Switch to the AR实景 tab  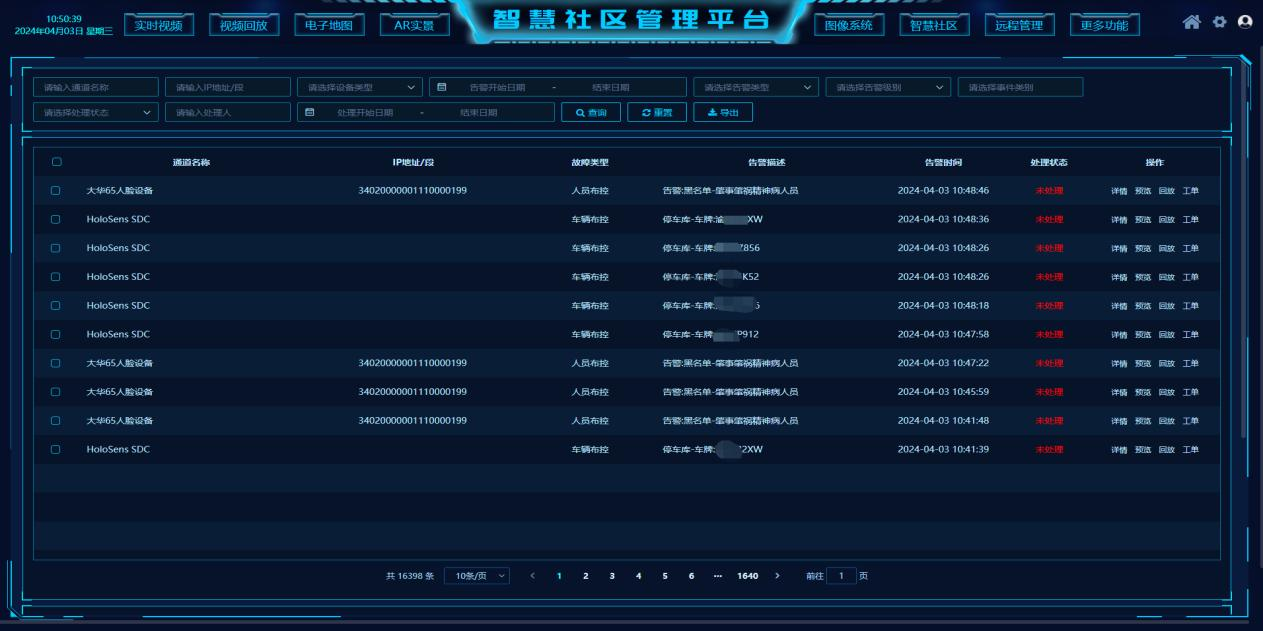coord(414,25)
